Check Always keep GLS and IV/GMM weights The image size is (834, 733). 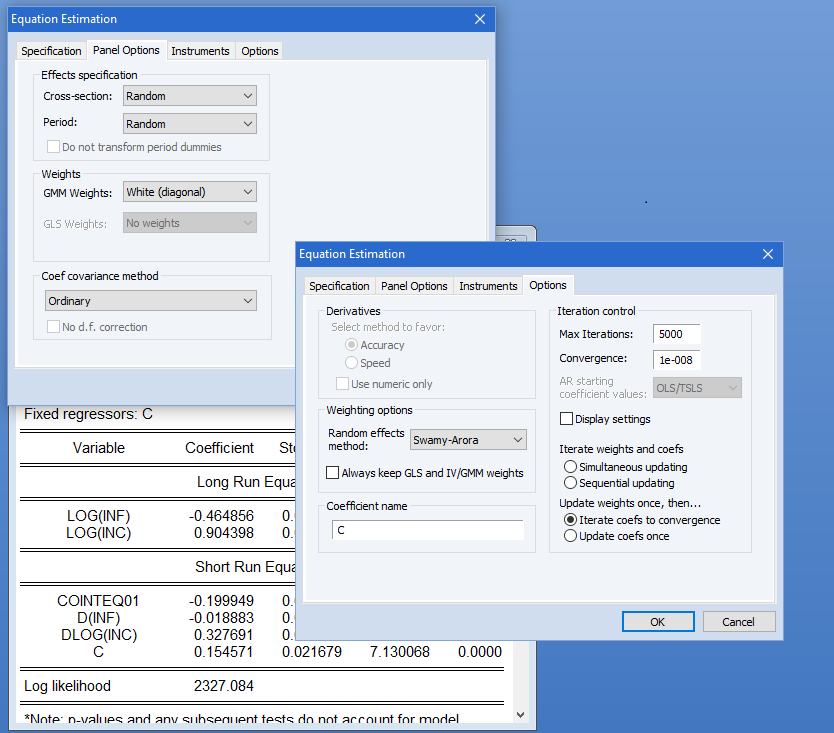pos(333,473)
